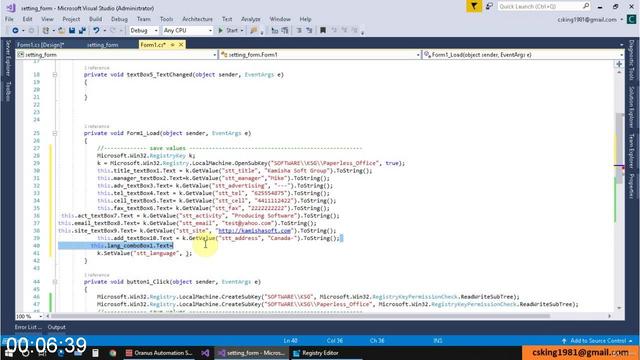Open the Output tab
Screen dimensions: 640x360
click(56, 327)
